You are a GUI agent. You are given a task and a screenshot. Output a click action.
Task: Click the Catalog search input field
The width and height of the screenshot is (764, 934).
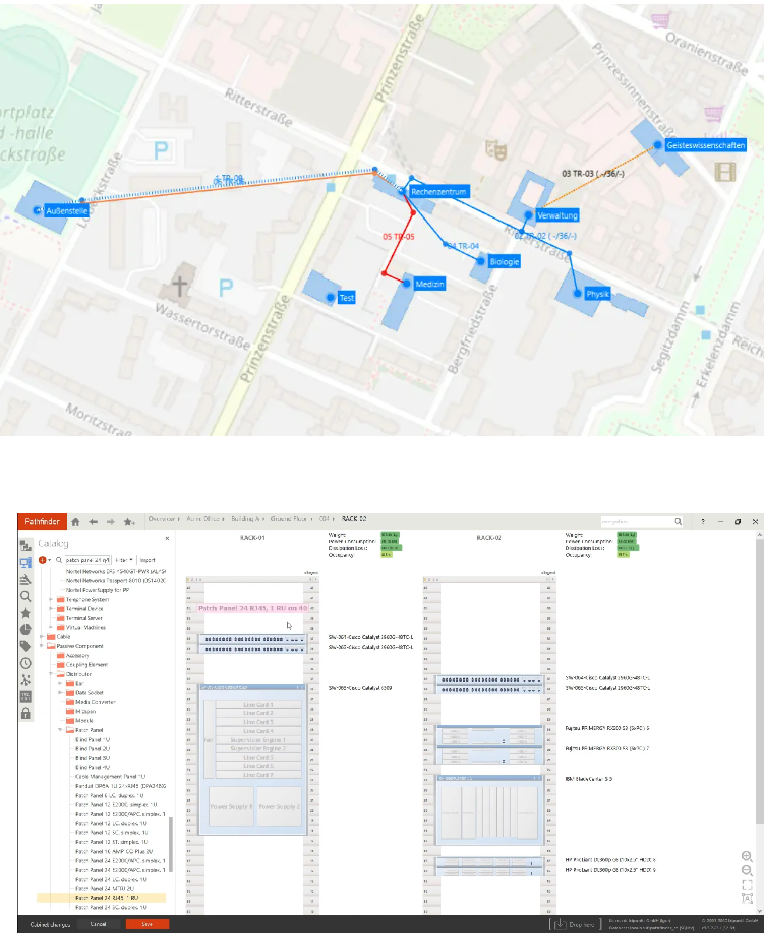pyautogui.click(x=87, y=560)
